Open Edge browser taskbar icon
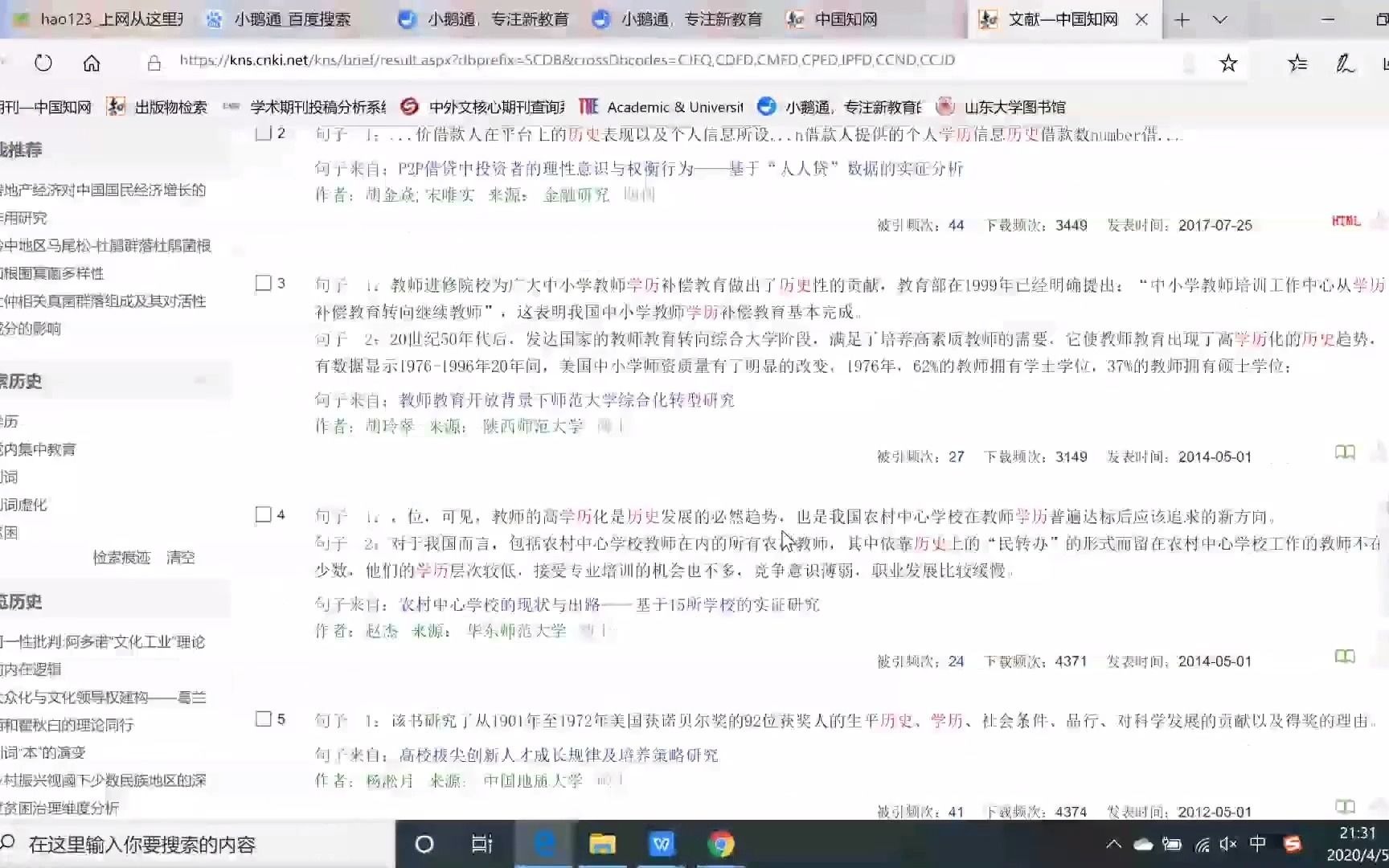Image resolution: width=1389 pixels, height=868 pixels. click(x=544, y=844)
